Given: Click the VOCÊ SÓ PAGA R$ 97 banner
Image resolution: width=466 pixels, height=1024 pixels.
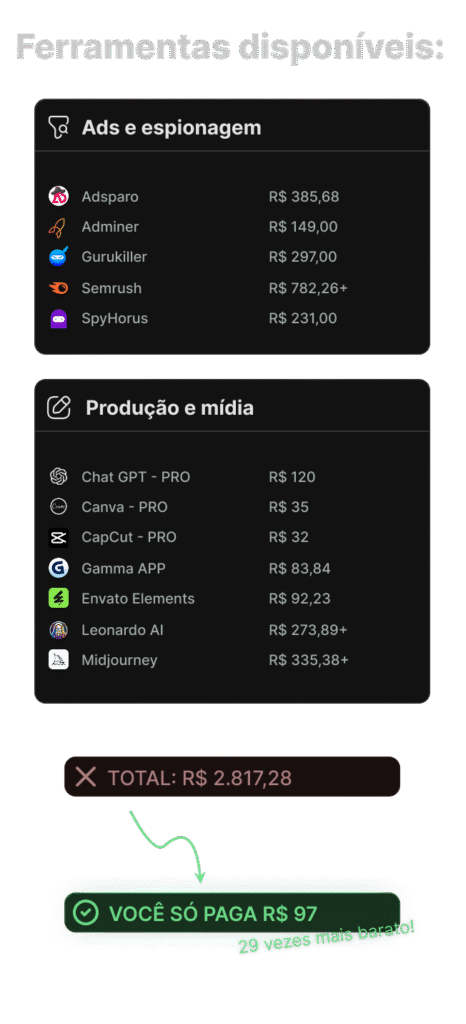Looking at the screenshot, I should (232, 912).
